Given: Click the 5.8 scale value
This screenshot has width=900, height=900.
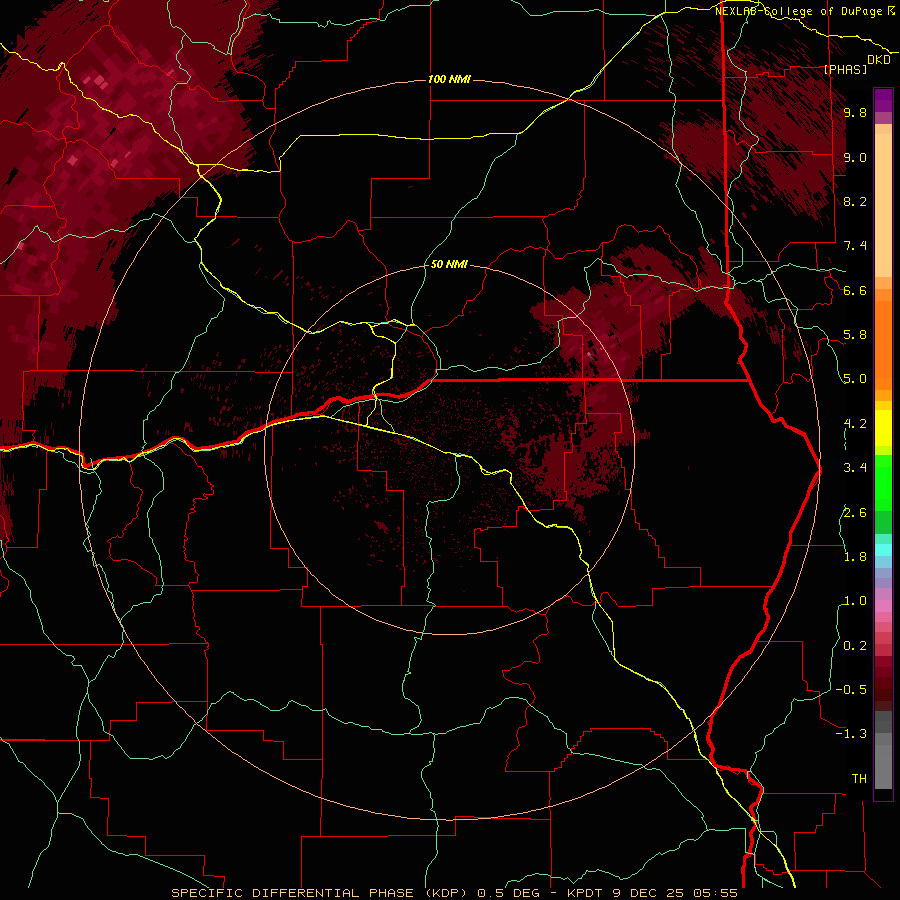Looking at the screenshot, I should 855,335.
